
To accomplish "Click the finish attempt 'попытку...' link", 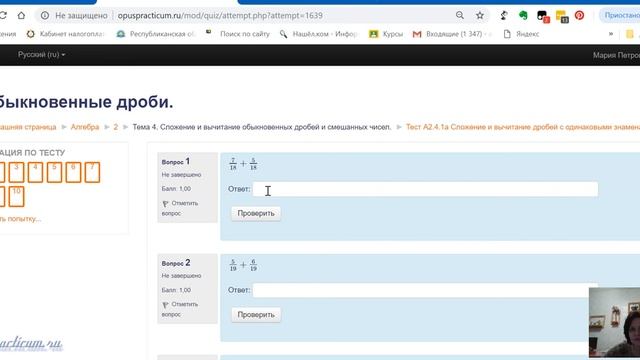I will pos(20,219).
